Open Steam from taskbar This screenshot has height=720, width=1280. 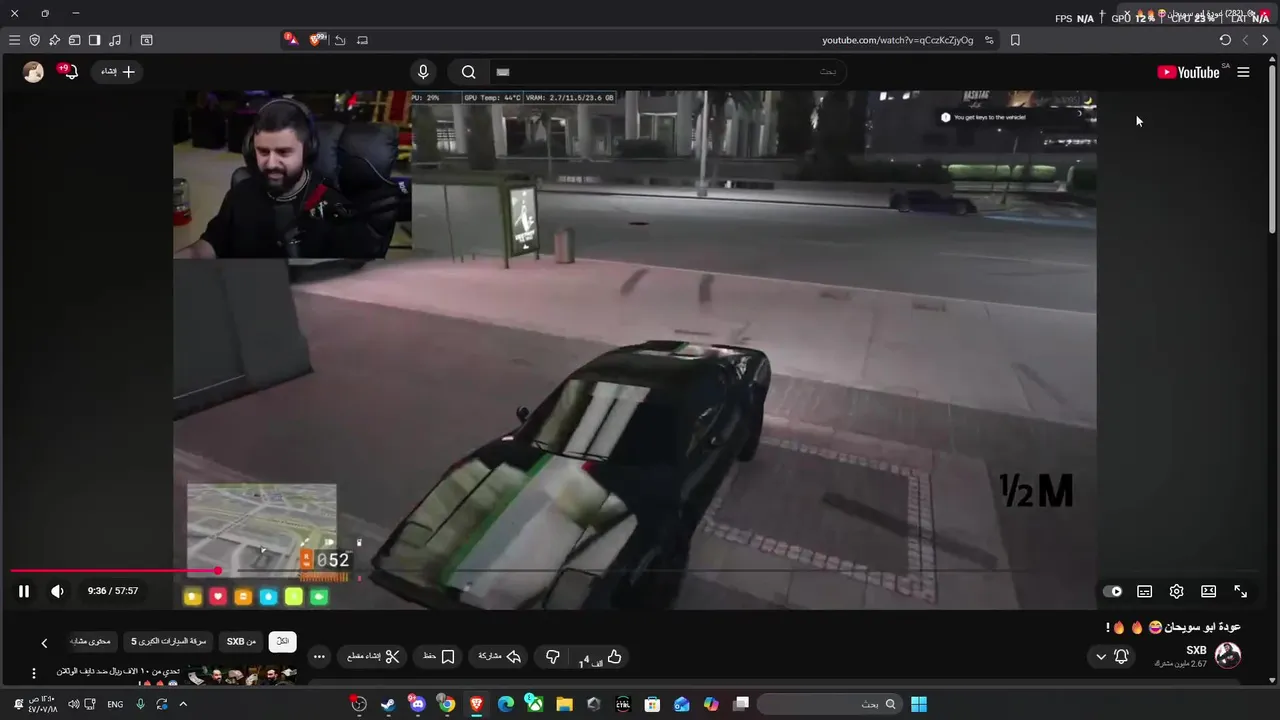(388, 704)
